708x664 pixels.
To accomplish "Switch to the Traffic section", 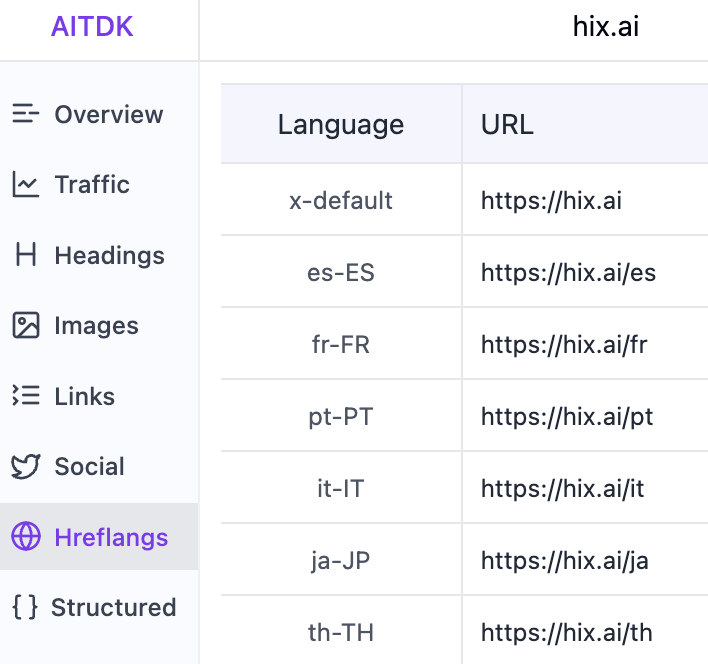I will (x=92, y=185).
